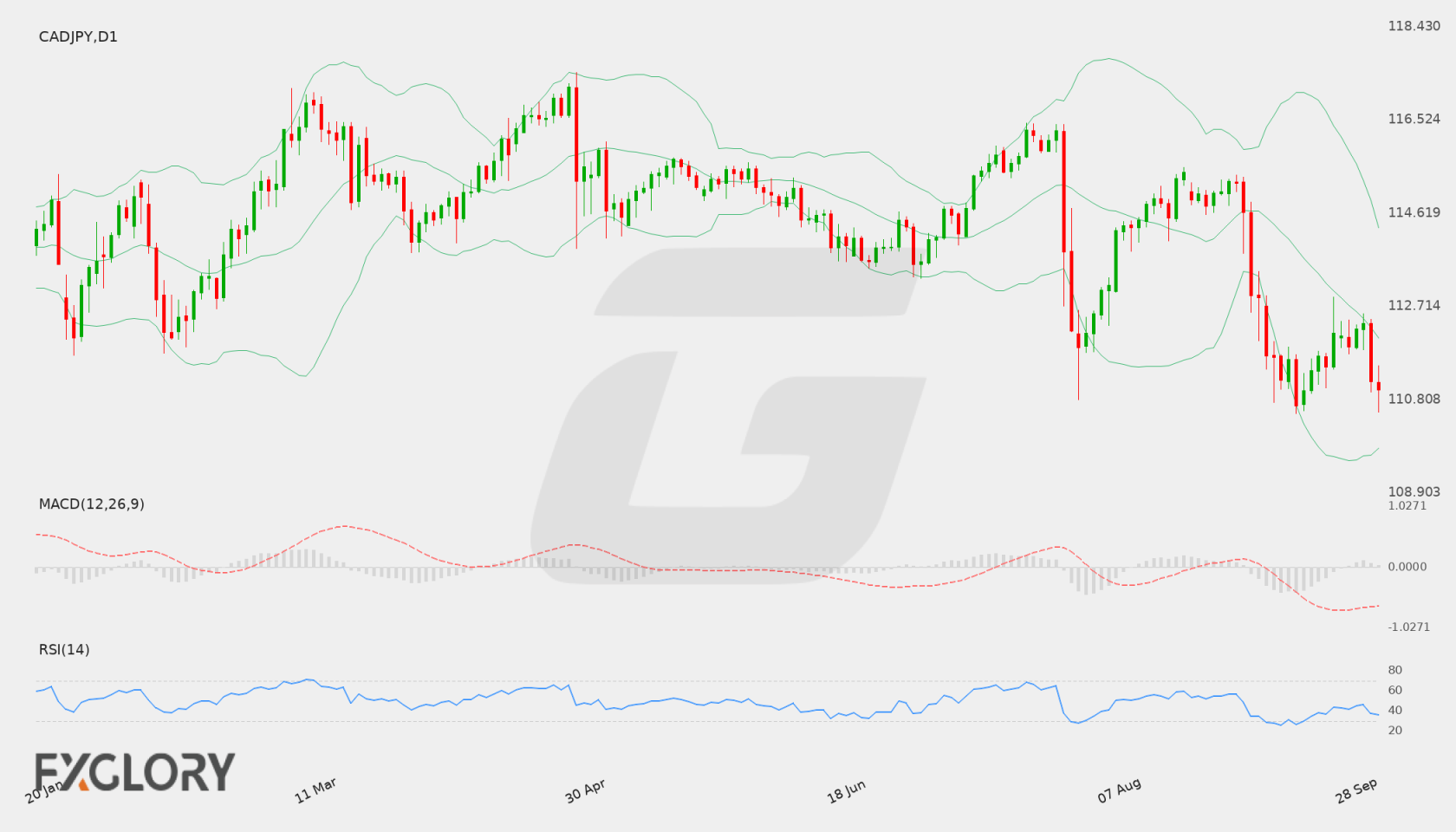Select the MACD -1.0271 lower scale value
The width and height of the screenshot is (1456, 832).
1409,627
